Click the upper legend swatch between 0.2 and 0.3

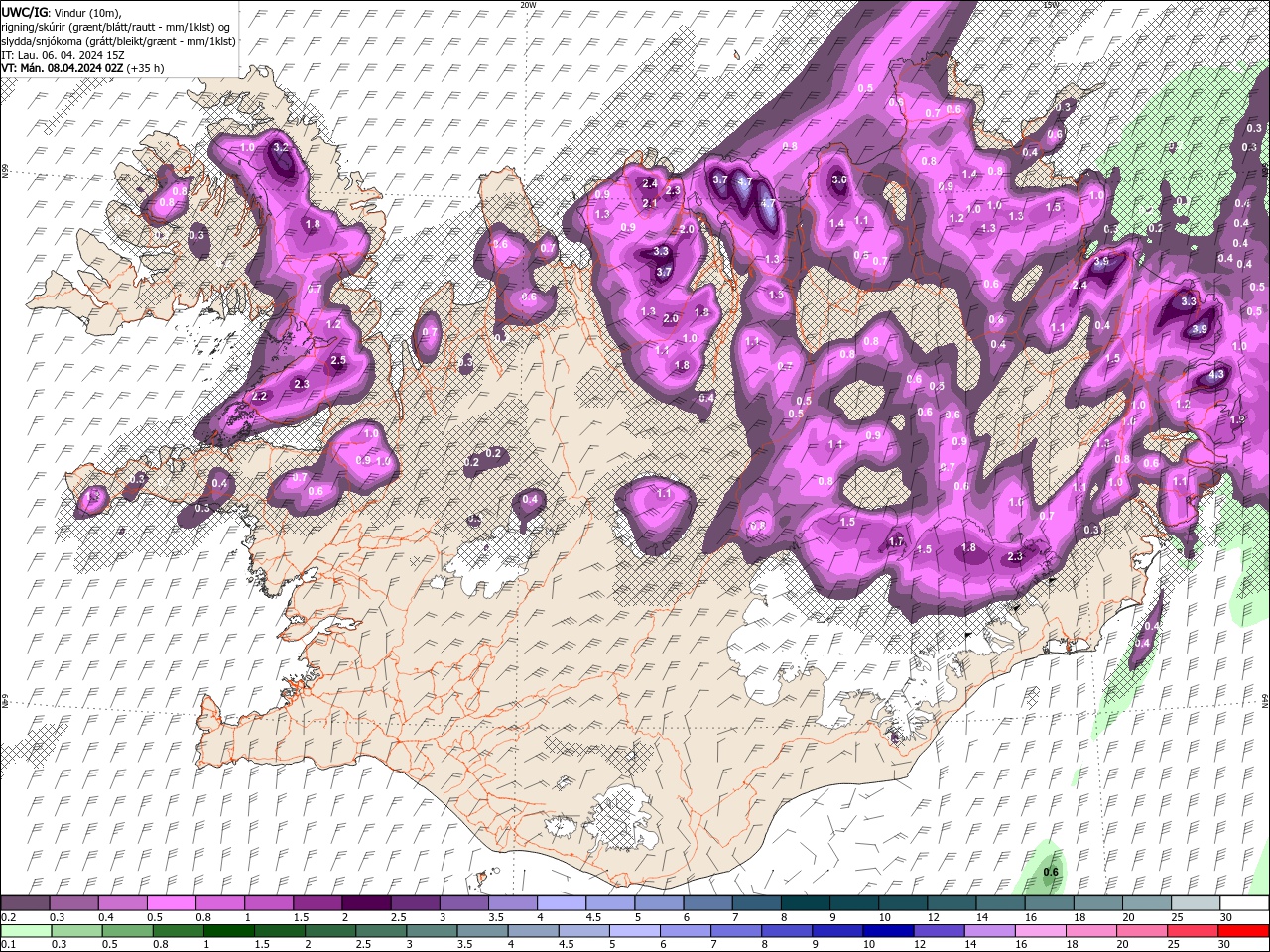pyautogui.click(x=25, y=903)
